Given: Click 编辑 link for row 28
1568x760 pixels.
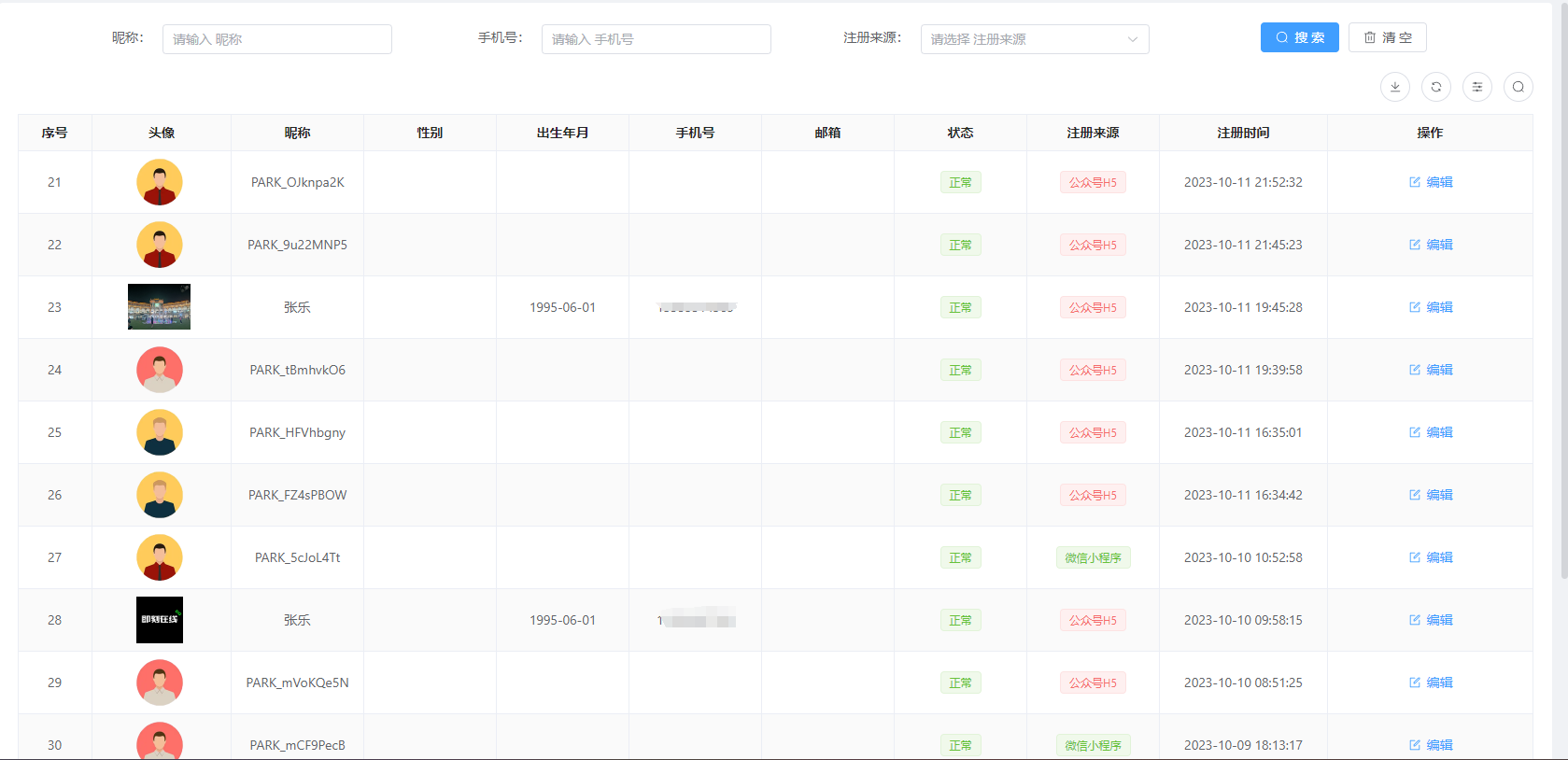Looking at the screenshot, I should pyautogui.click(x=1439, y=620).
